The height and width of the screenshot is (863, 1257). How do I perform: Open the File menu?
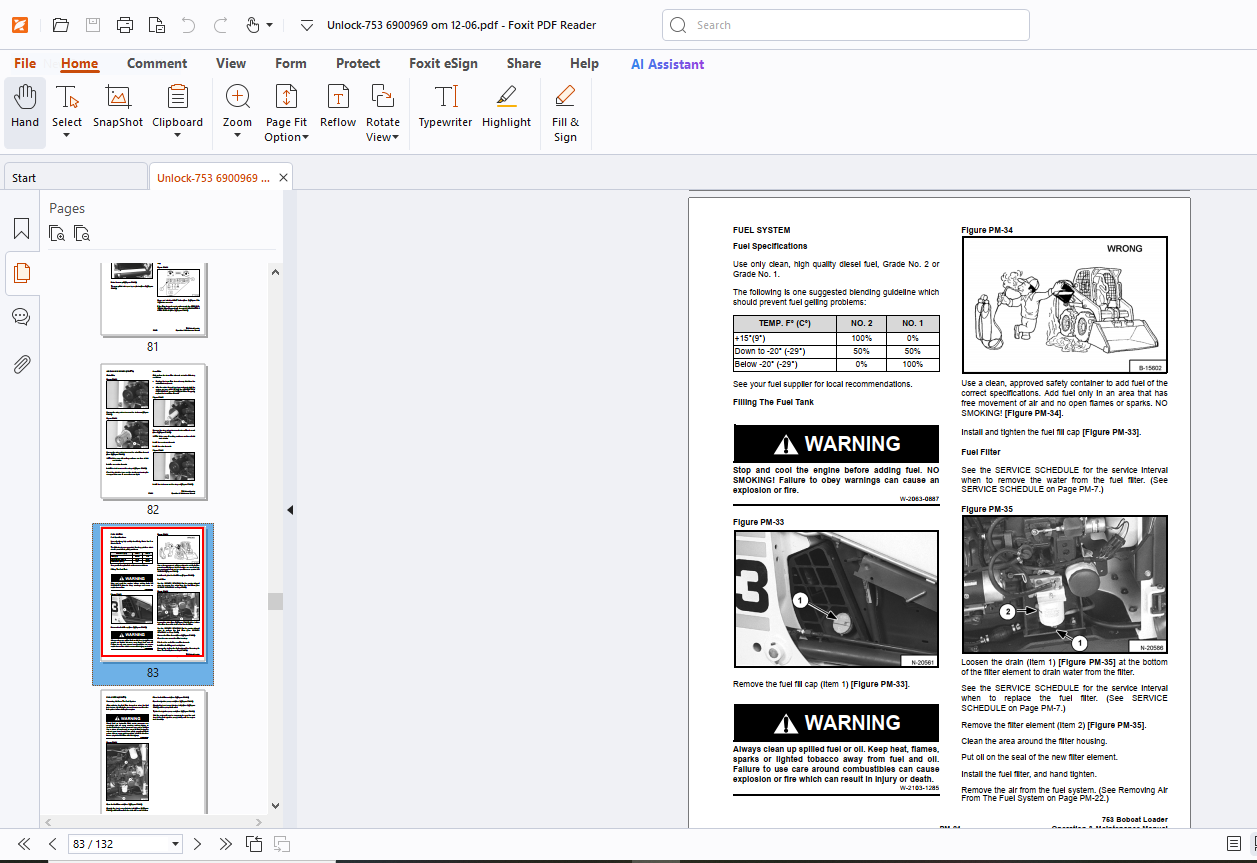pyautogui.click(x=25, y=63)
